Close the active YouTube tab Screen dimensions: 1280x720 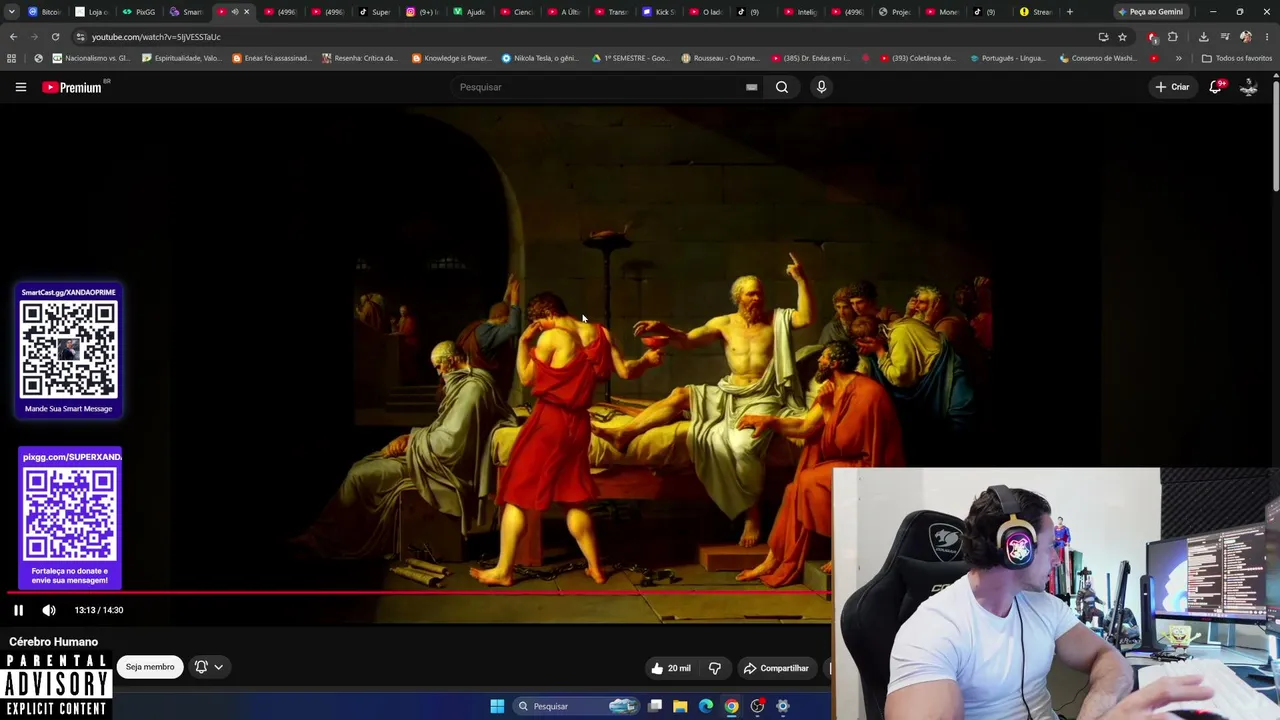[x=246, y=12]
